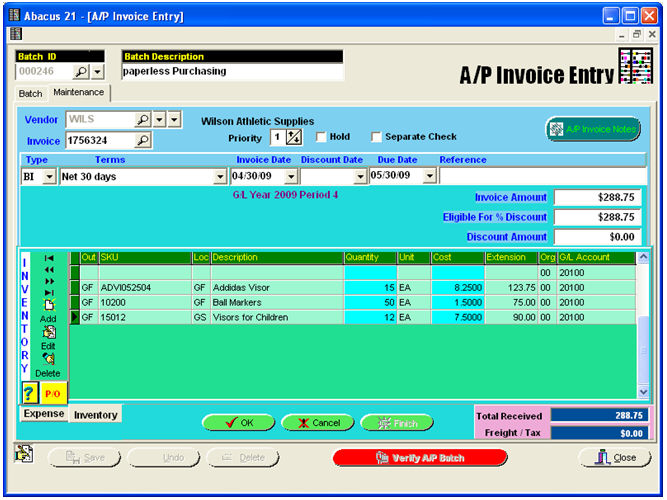Open Discount Date dropdown
The height and width of the screenshot is (500, 667).
tap(360, 176)
